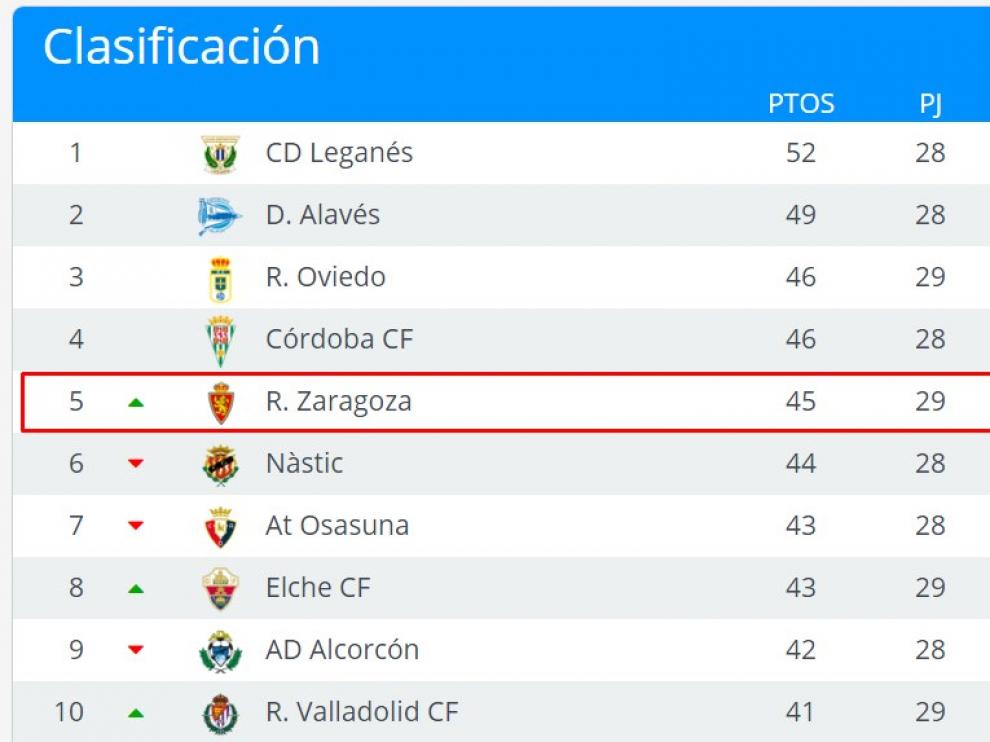Click the PTOS column header
This screenshot has height=742, width=990.
(x=801, y=104)
